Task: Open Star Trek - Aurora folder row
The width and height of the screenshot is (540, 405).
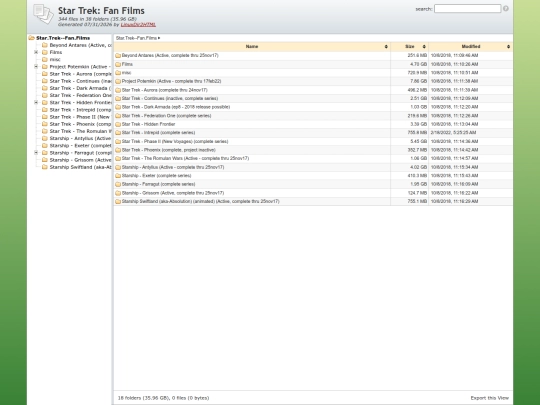Action: [165, 90]
